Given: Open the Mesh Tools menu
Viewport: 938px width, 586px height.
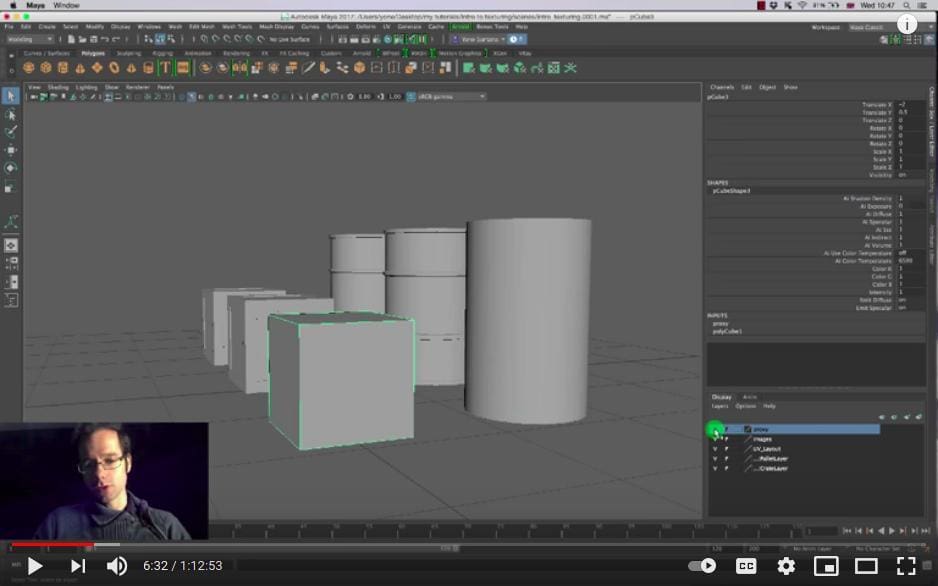Looking at the screenshot, I should pyautogui.click(x=237, y=27).
